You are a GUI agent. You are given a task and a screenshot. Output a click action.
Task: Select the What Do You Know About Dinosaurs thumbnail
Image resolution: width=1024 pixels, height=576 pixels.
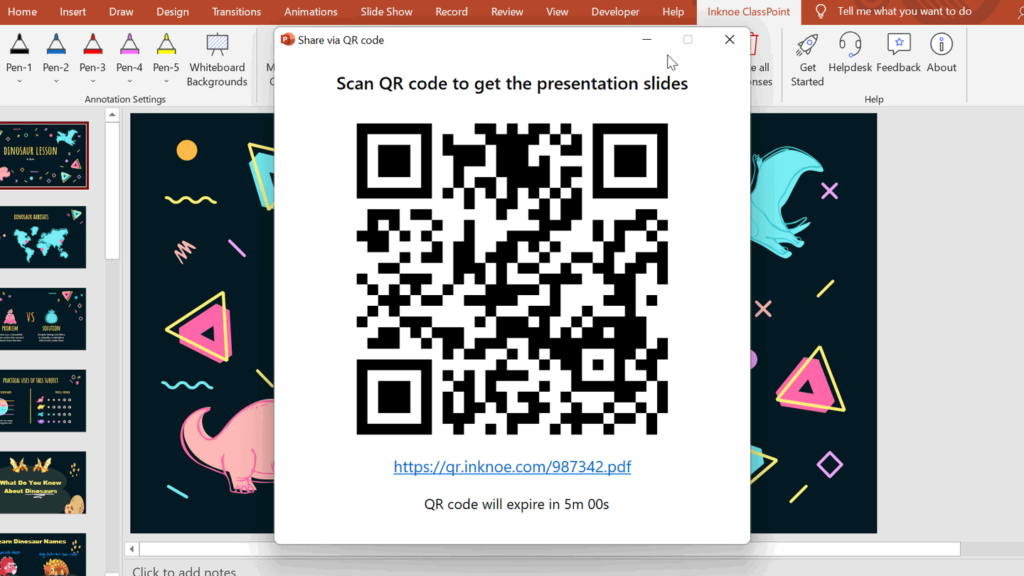(x=43, y=482)
